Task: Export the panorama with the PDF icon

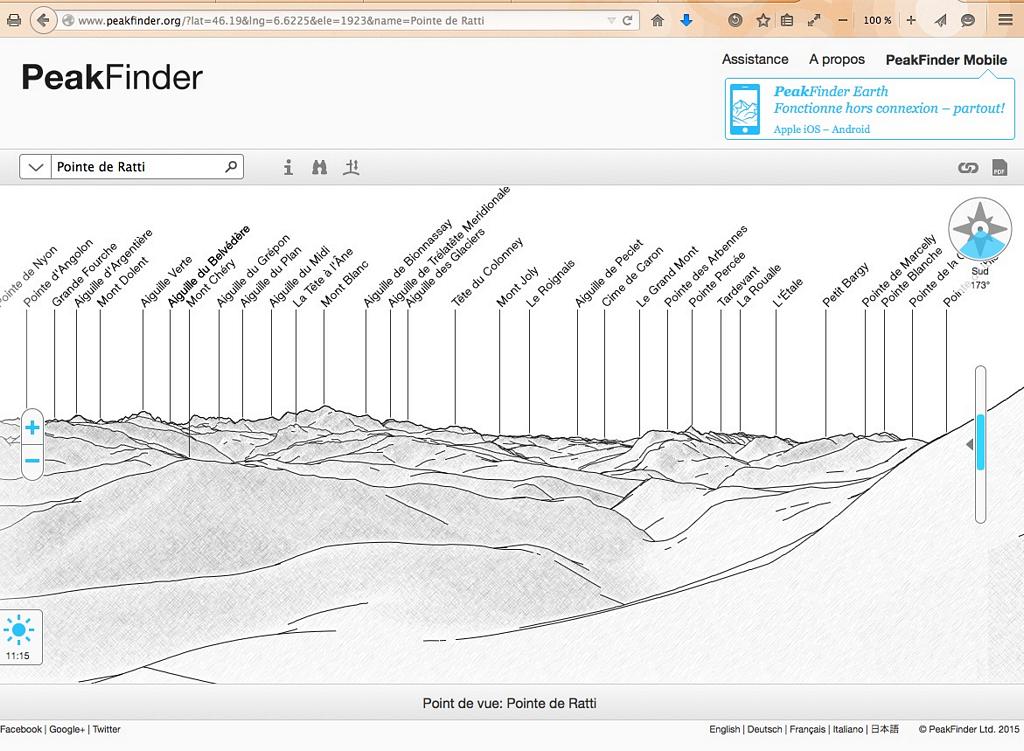Action: point(999,167)
